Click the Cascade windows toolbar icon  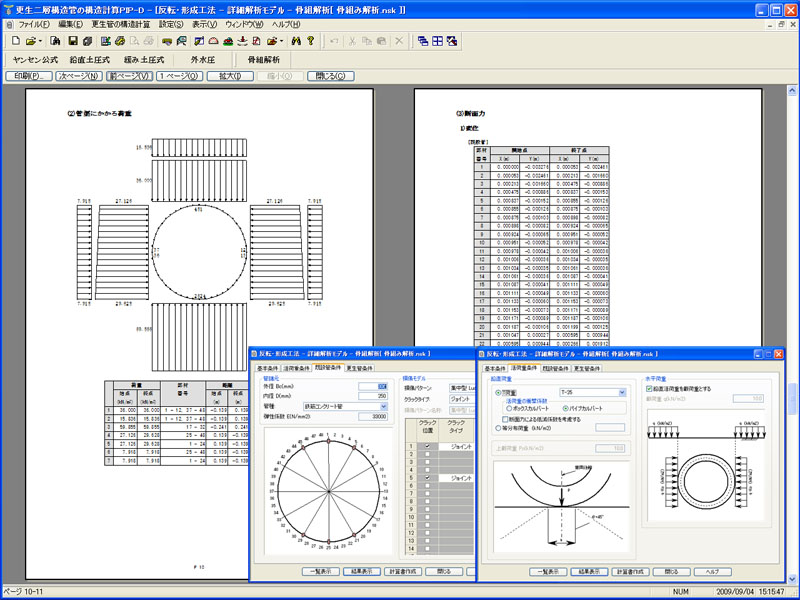click(x=423, y=41)
